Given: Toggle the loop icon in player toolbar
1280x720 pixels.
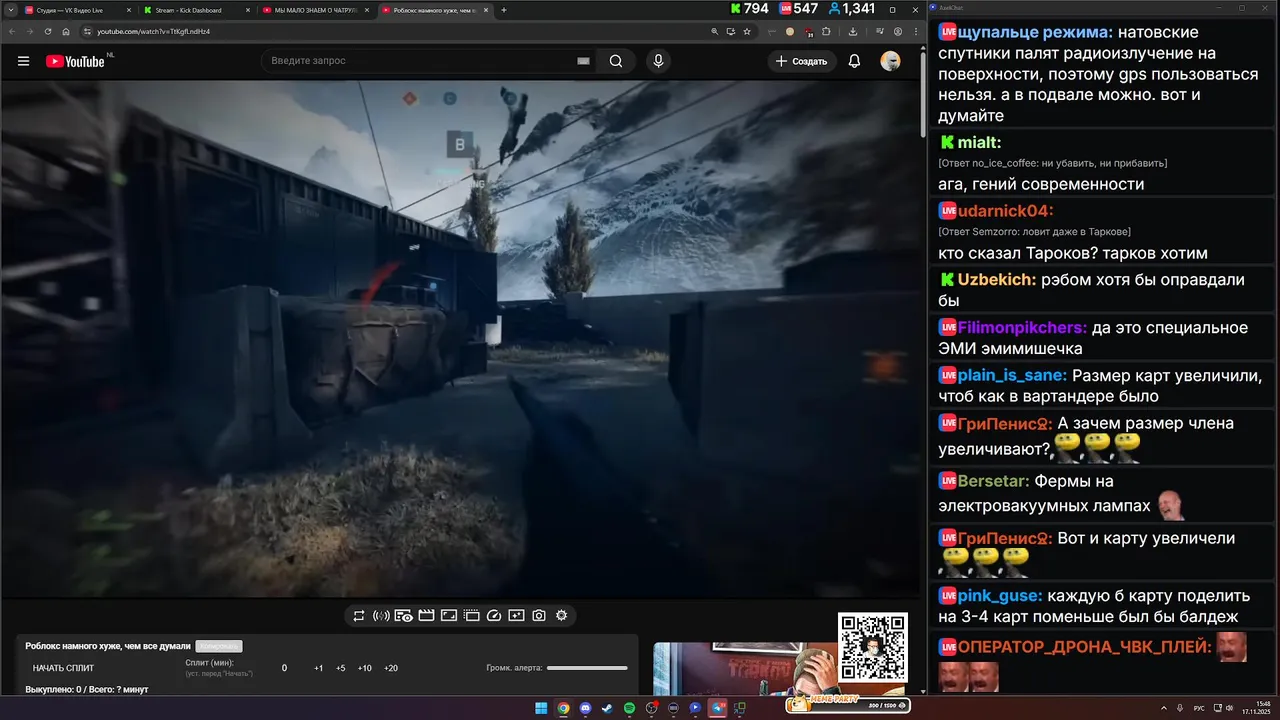Looking at the screenshot, I should point(359,616).
